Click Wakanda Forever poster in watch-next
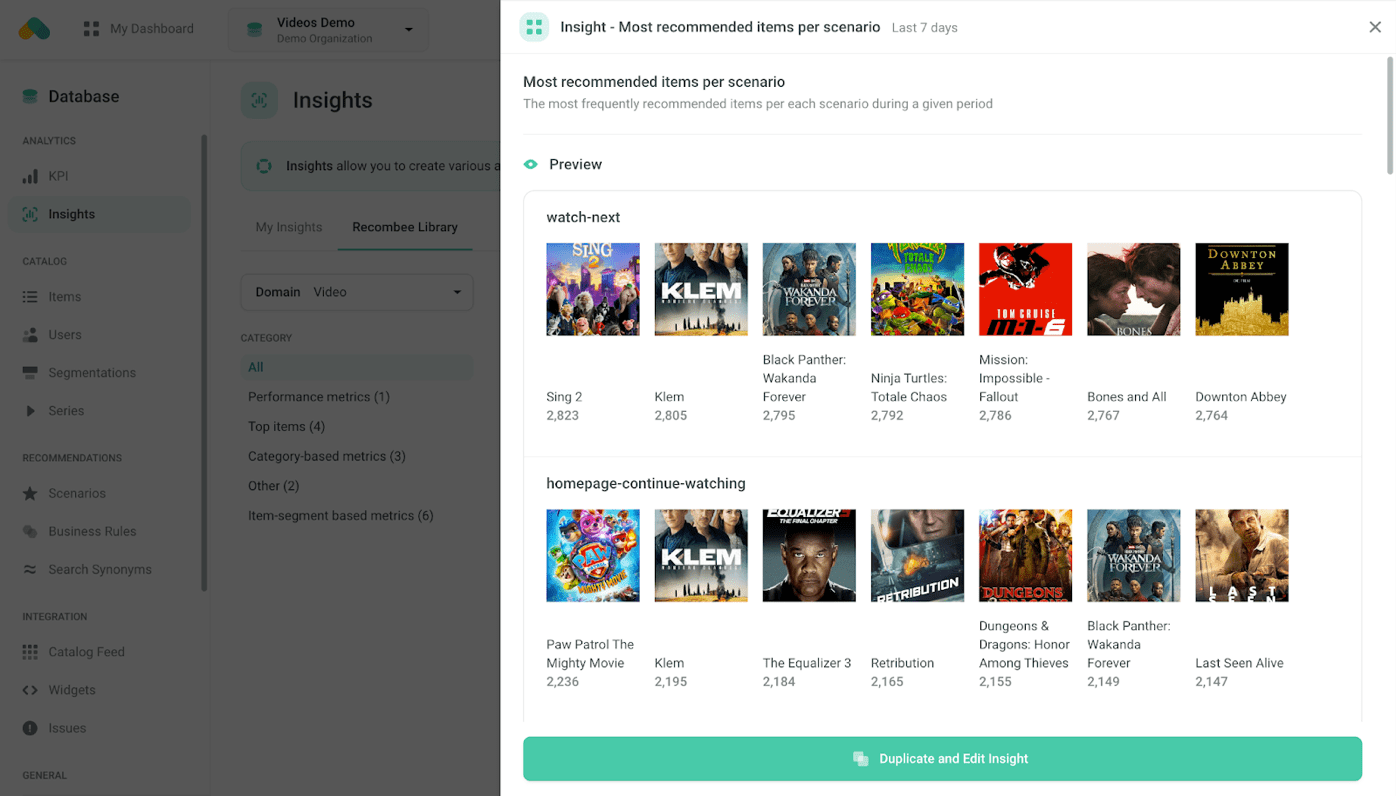 tap(809, 289)
